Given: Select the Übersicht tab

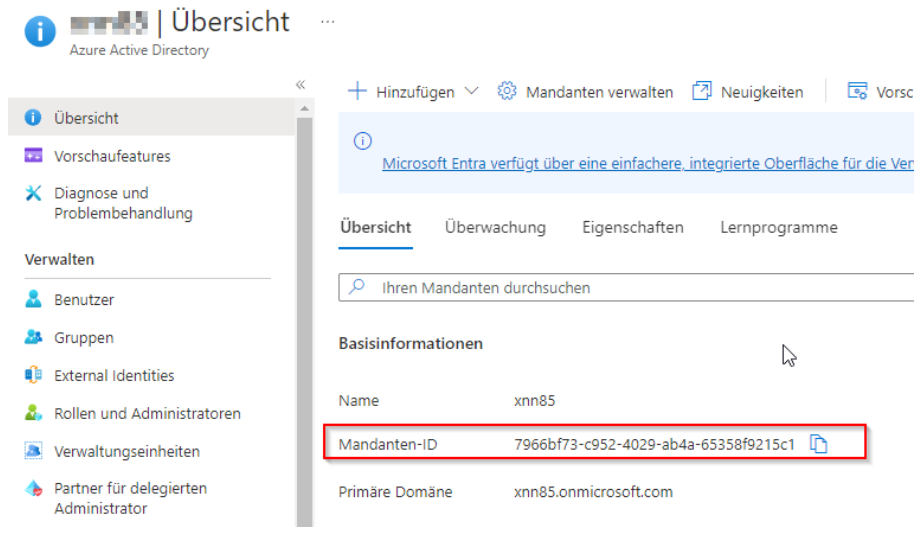Looking at the screenshot, I should [x=375, y=228].
